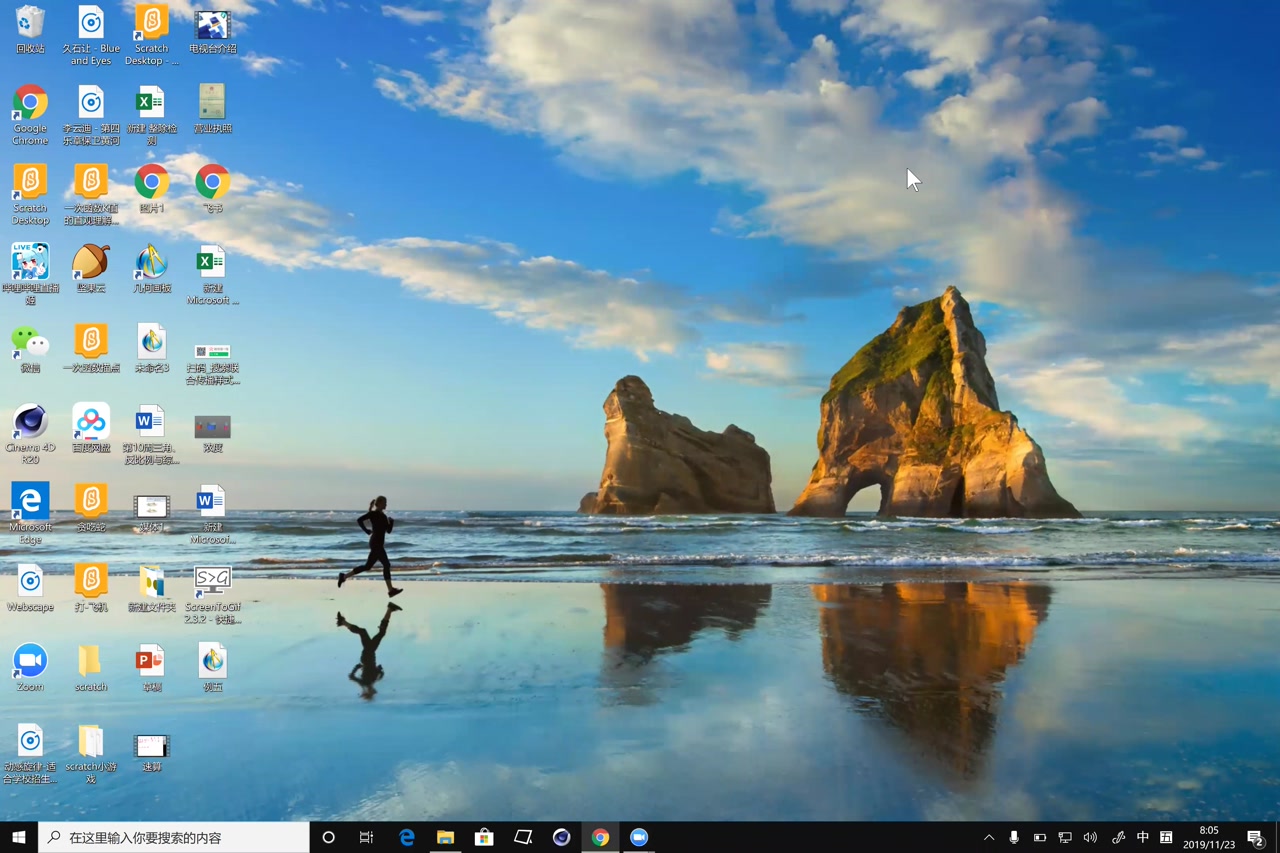The height and width of the screenshot is (853, 1280).
Task: Switch to Zoom on the taskbar
Action: tap(639, 837)
